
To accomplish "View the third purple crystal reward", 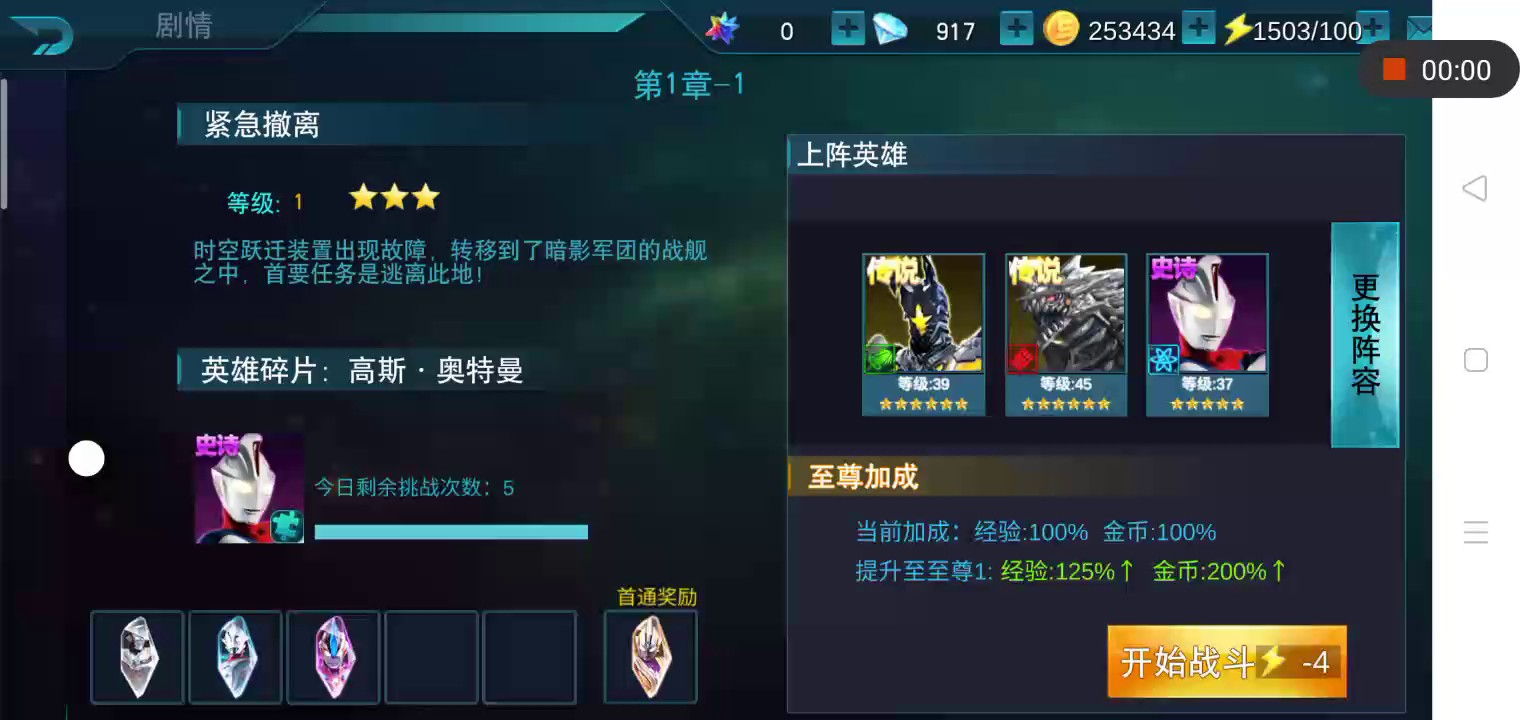I will pos(334,657).
